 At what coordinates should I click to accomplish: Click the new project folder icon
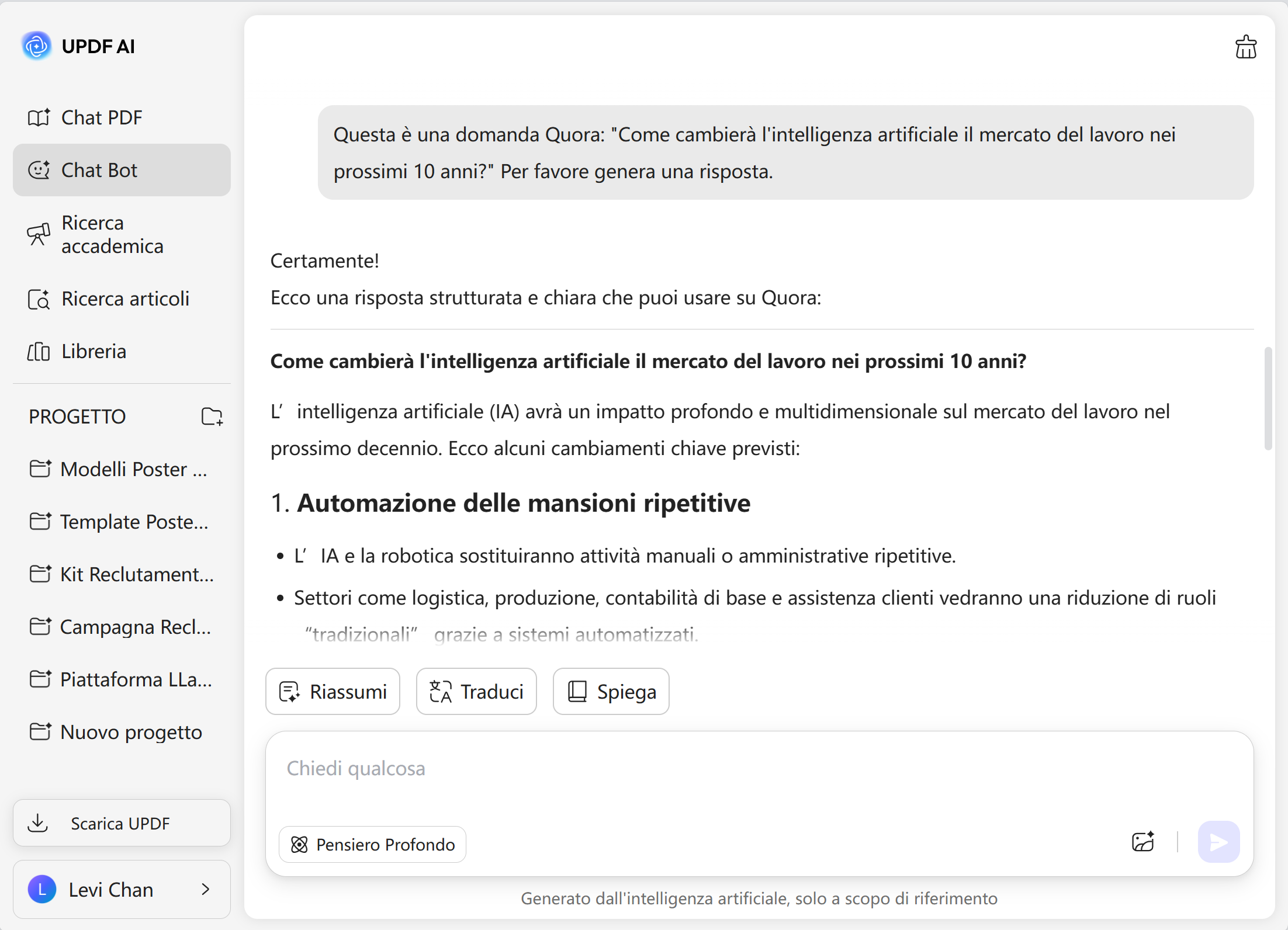click(212, 417)
